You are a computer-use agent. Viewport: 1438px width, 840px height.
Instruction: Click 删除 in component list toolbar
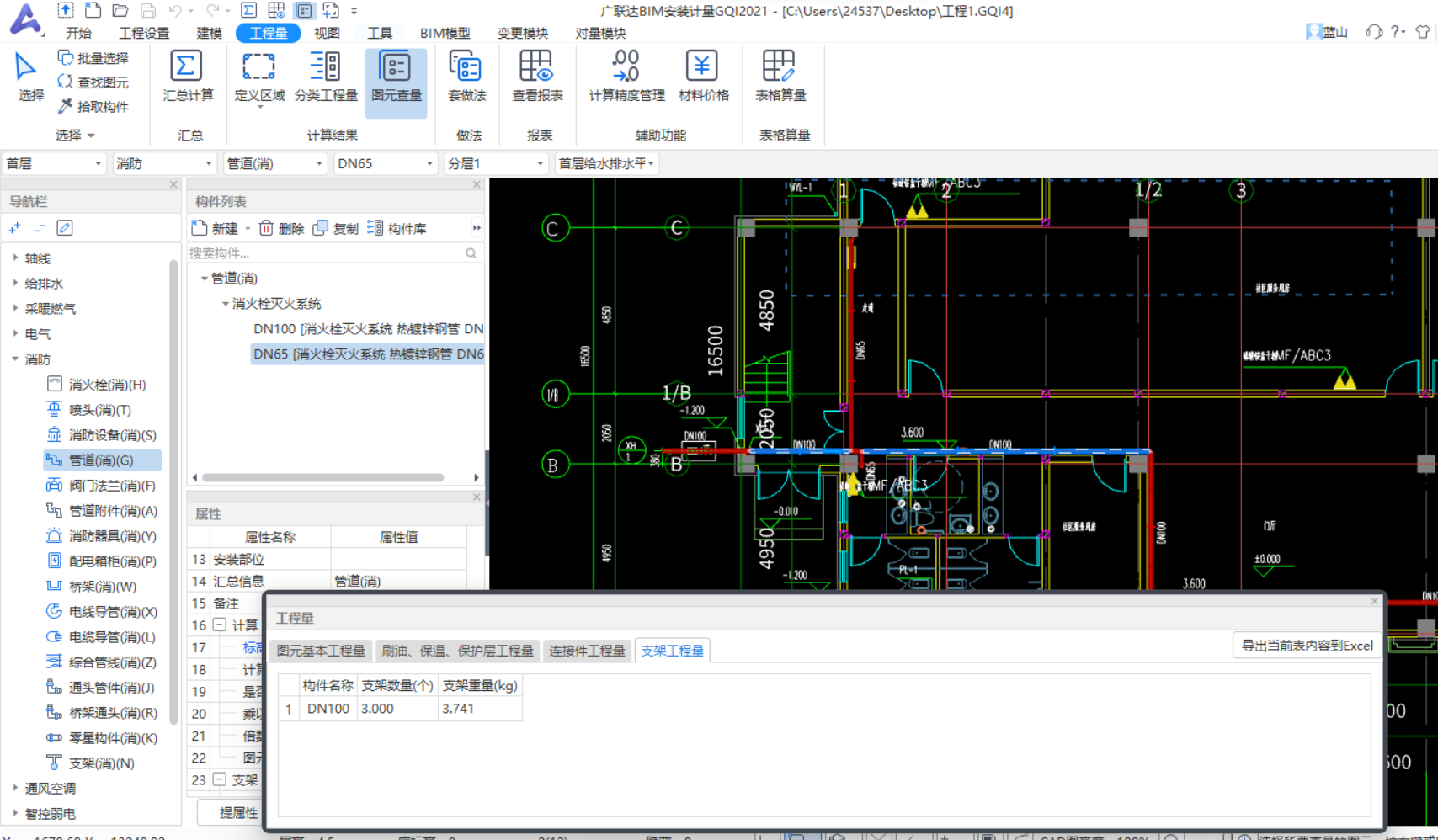point(281,228)
